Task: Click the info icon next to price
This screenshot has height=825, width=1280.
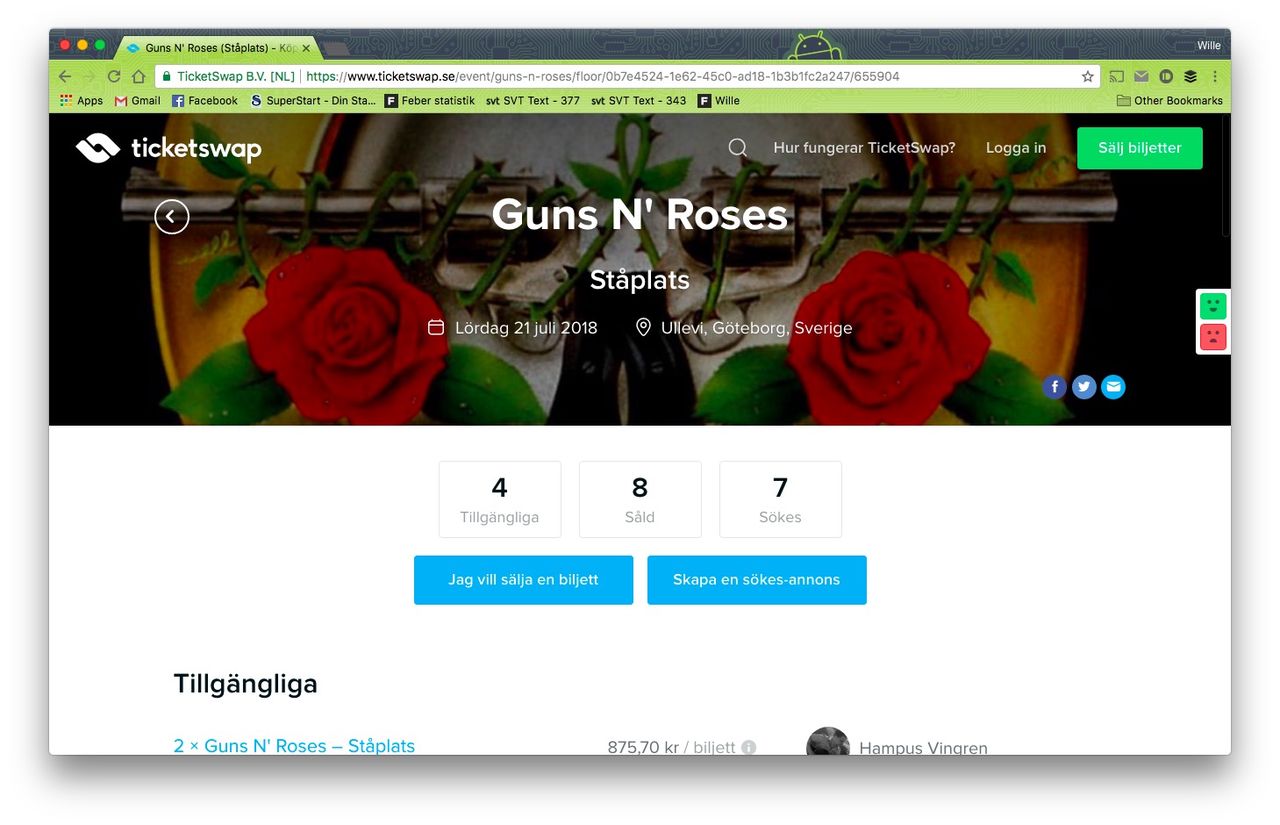Action: (749, 747)
